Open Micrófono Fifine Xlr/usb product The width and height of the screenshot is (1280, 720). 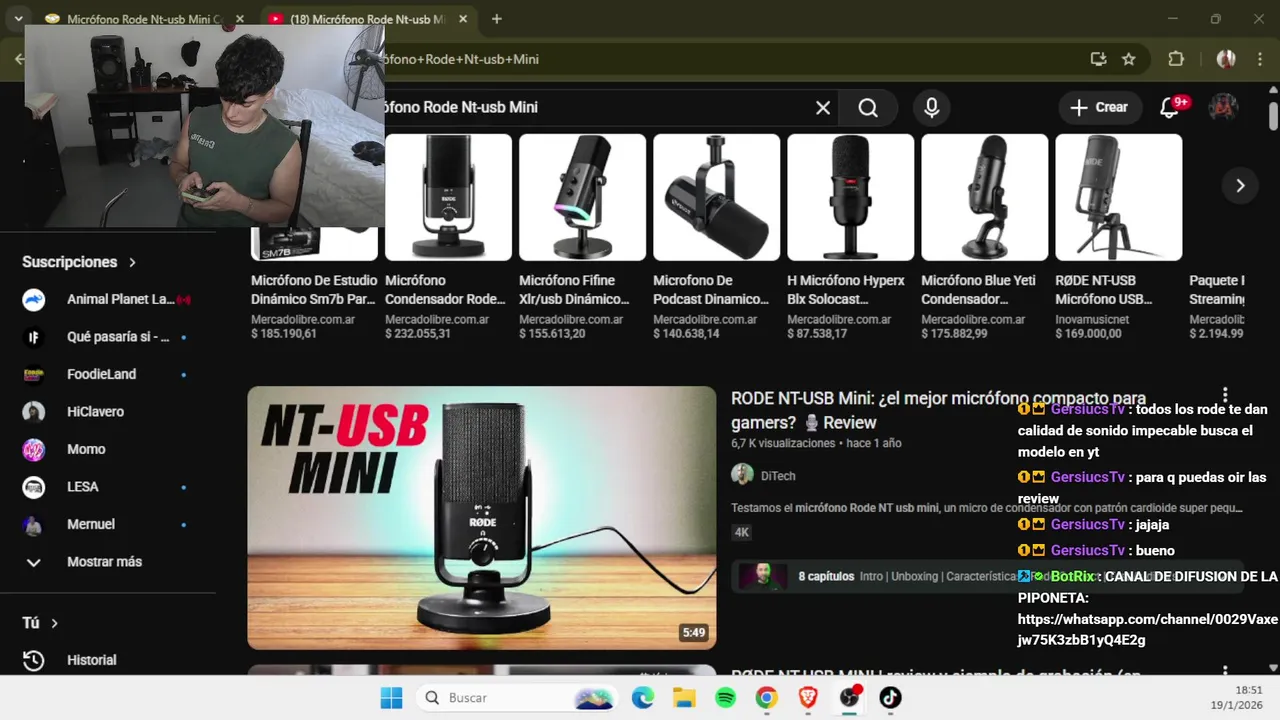[582, 238]
